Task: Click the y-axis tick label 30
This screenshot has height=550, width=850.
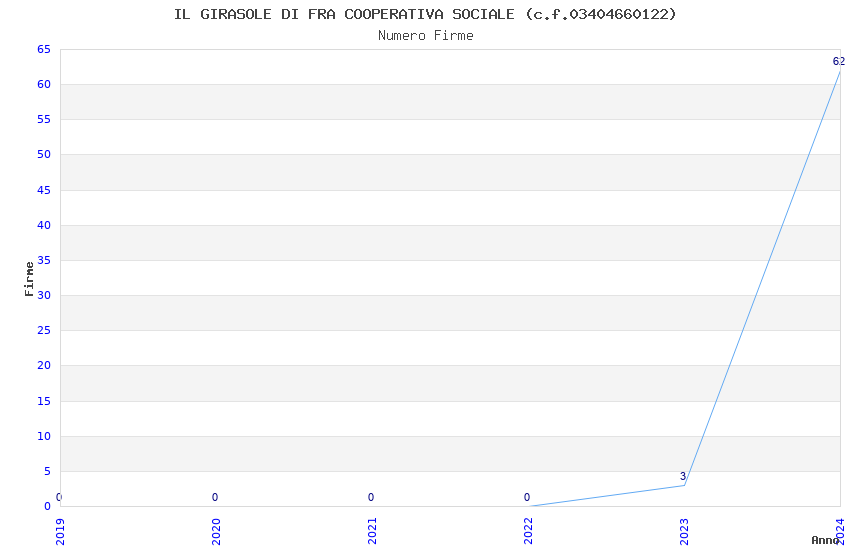Action: click(x=44, y=296)
